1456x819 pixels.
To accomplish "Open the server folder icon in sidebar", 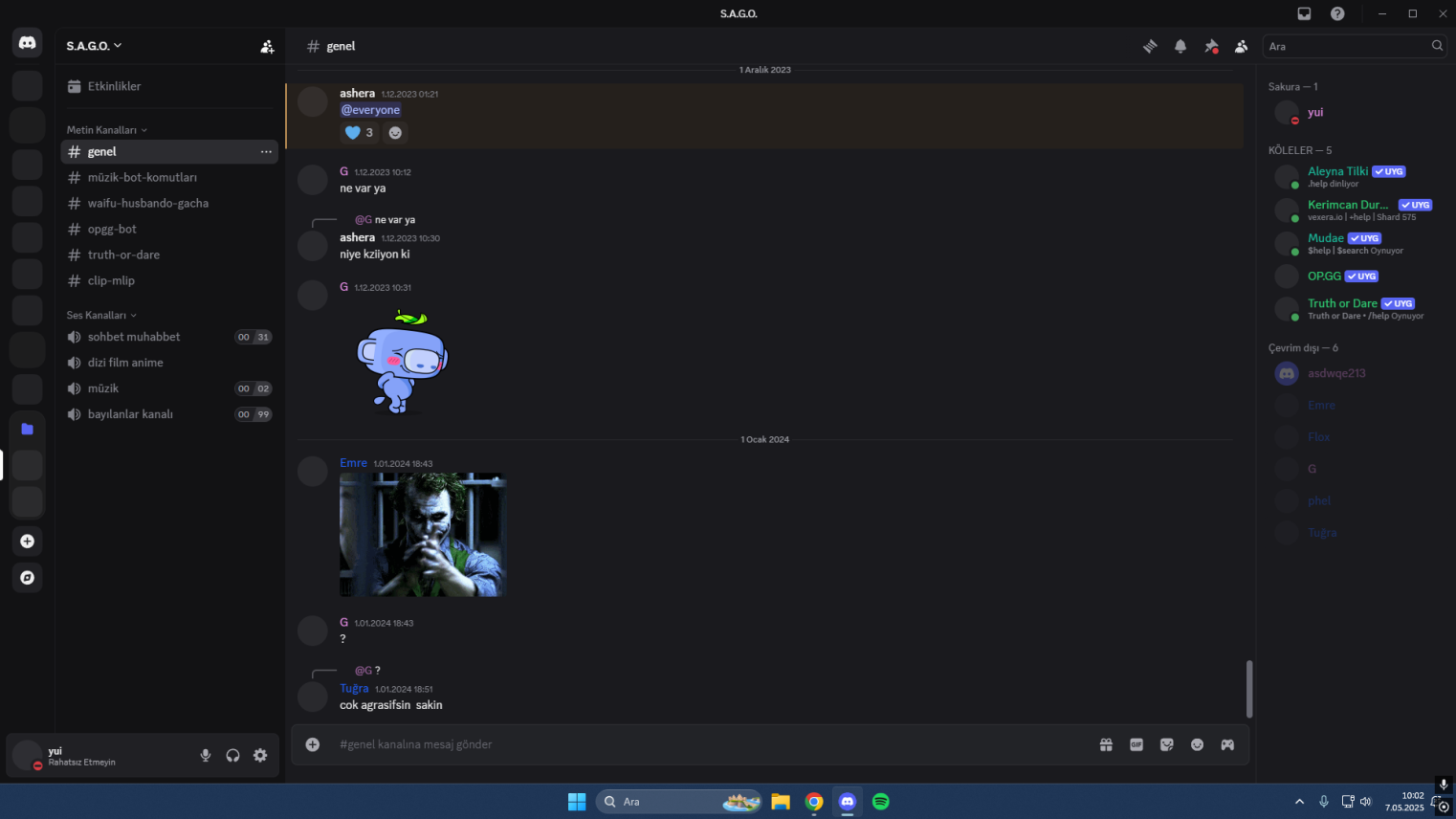I will 28,429.
